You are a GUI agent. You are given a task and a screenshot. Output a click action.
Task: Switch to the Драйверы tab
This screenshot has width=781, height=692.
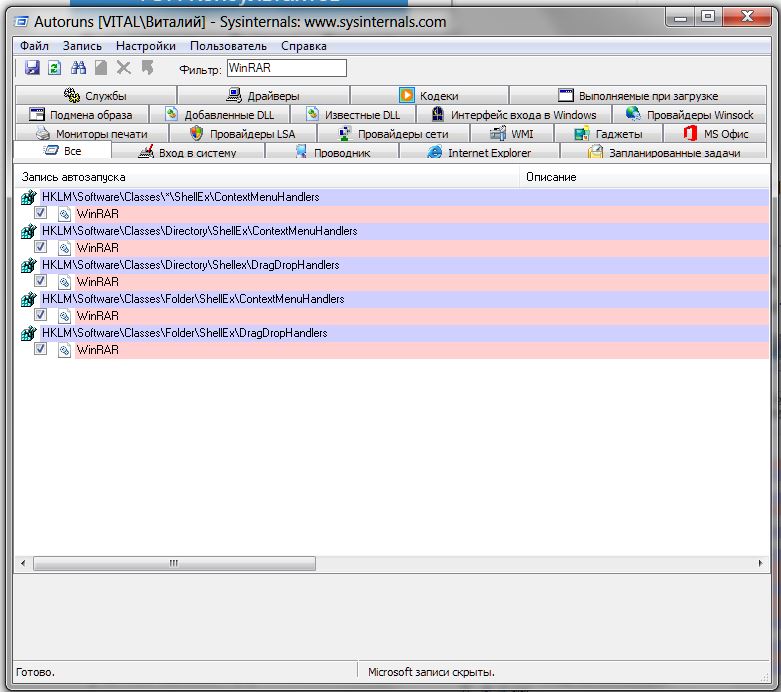(x=263, y=95)
